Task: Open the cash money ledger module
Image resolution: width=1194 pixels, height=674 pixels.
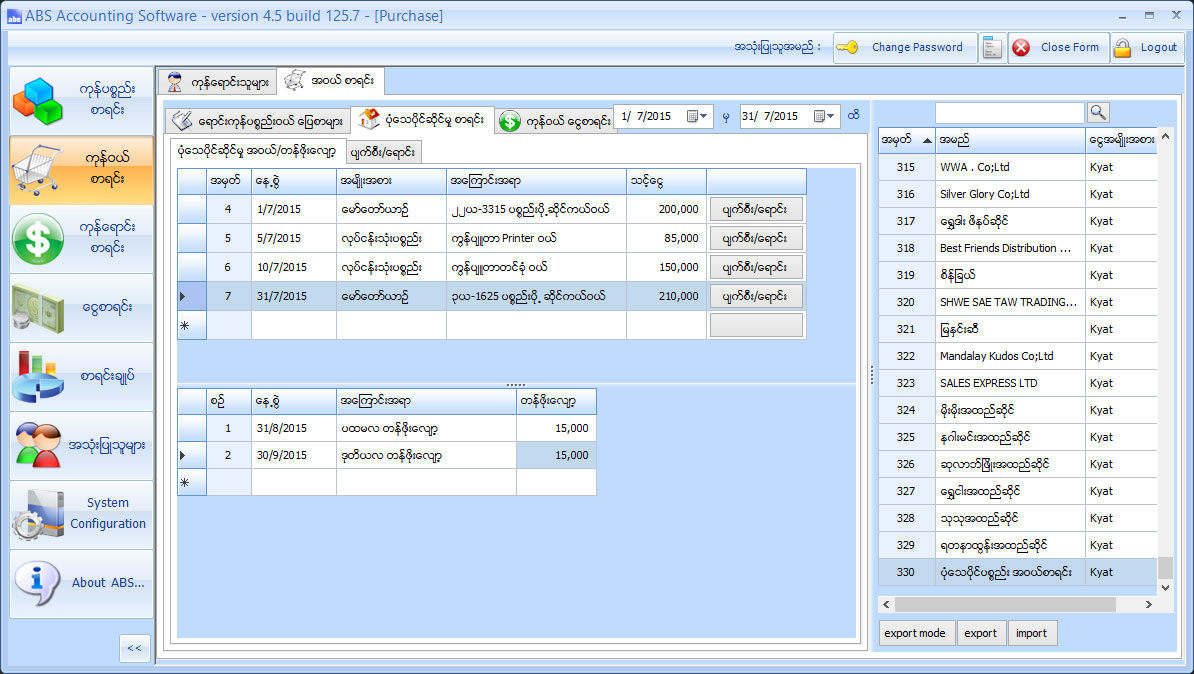Action: (x=82, y=307)
